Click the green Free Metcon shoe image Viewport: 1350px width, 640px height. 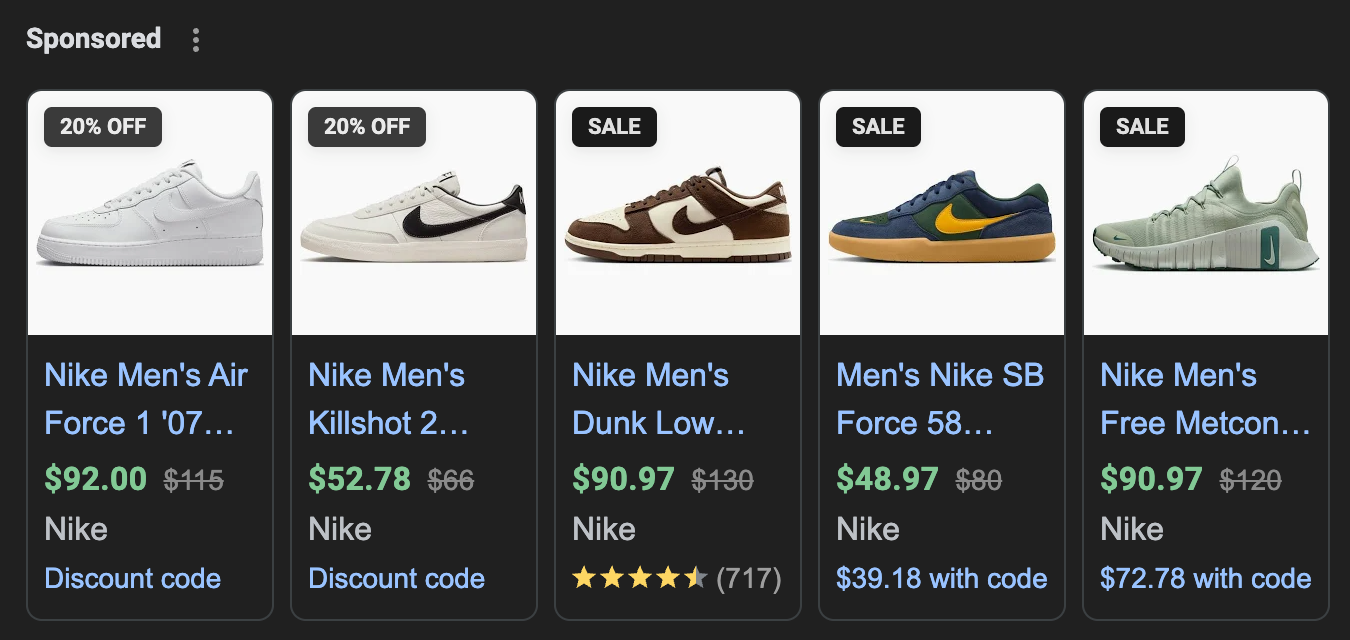(1206, 220)
